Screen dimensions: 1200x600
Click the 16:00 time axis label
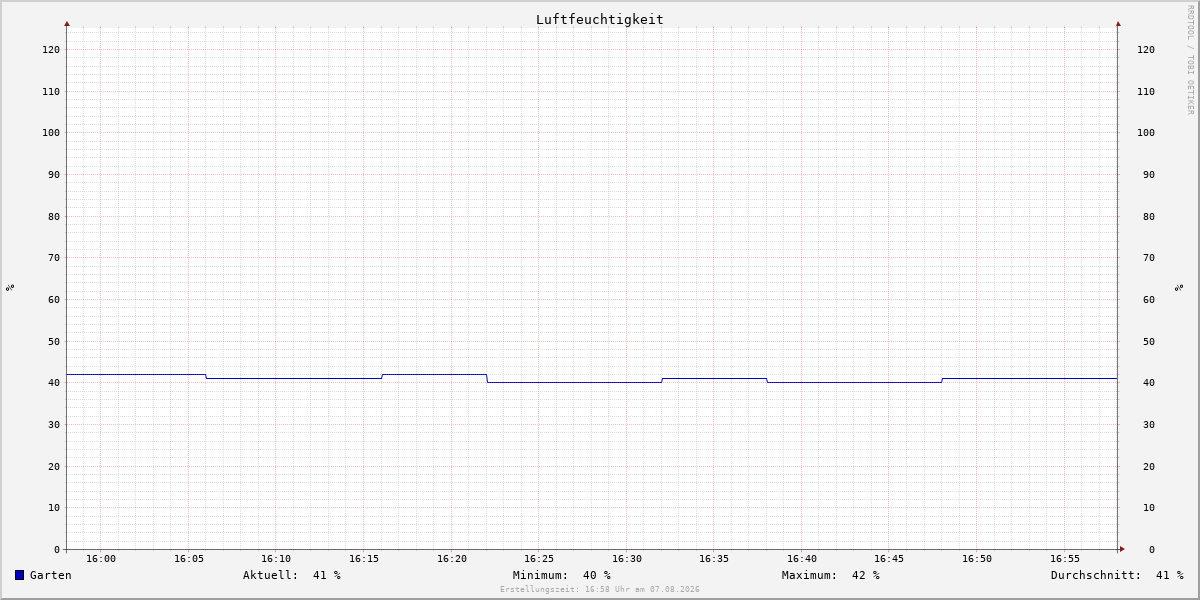(101, 559)
